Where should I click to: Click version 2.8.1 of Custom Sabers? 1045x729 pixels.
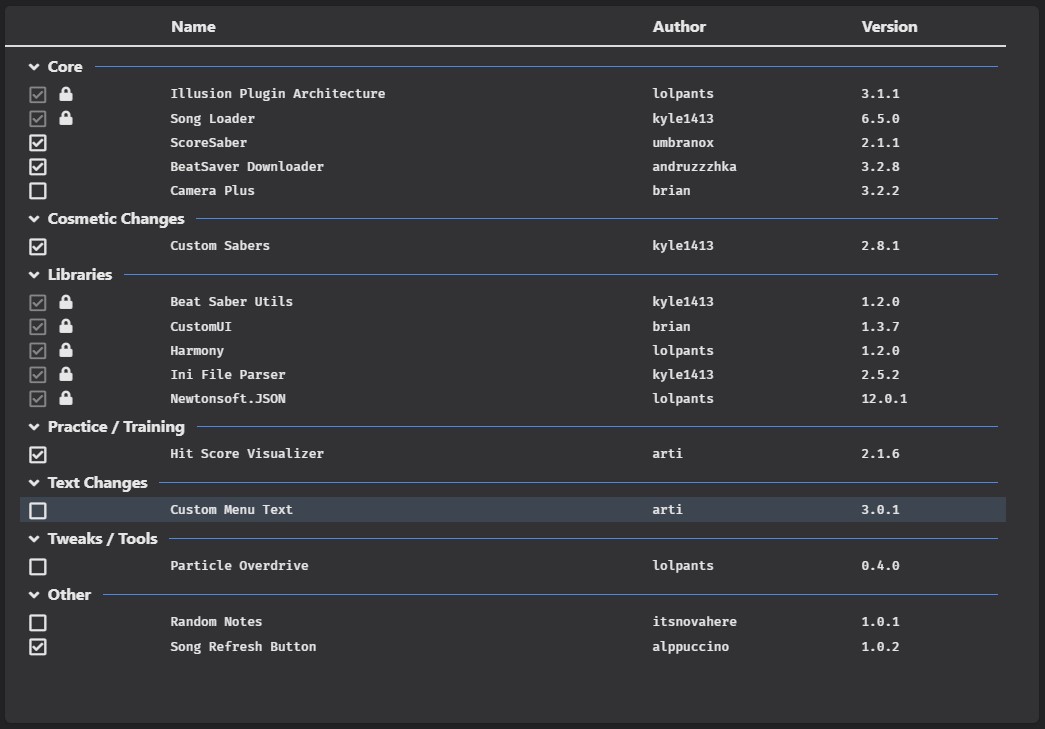click(x=880, y=245)
